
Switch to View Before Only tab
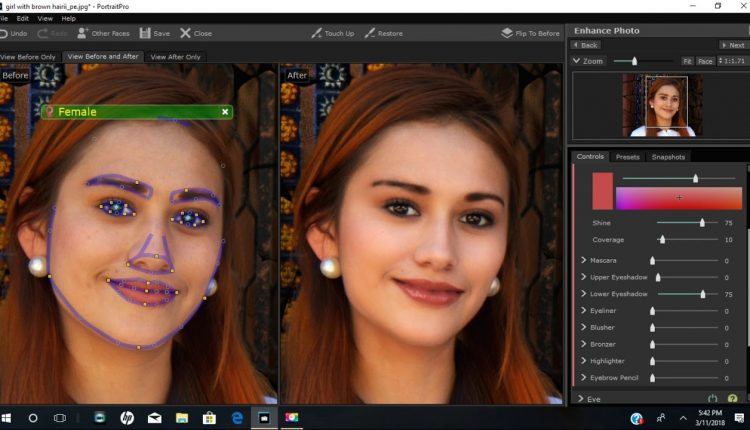(28, 57)
